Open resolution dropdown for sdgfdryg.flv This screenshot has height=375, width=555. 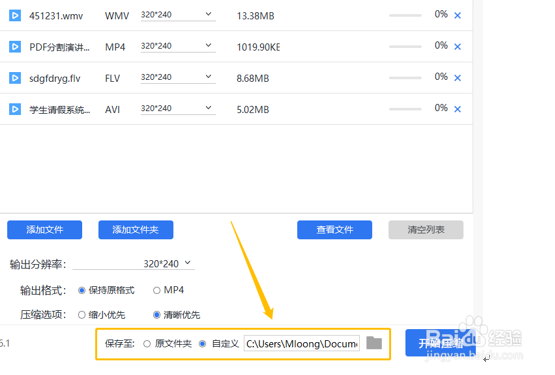178,77
